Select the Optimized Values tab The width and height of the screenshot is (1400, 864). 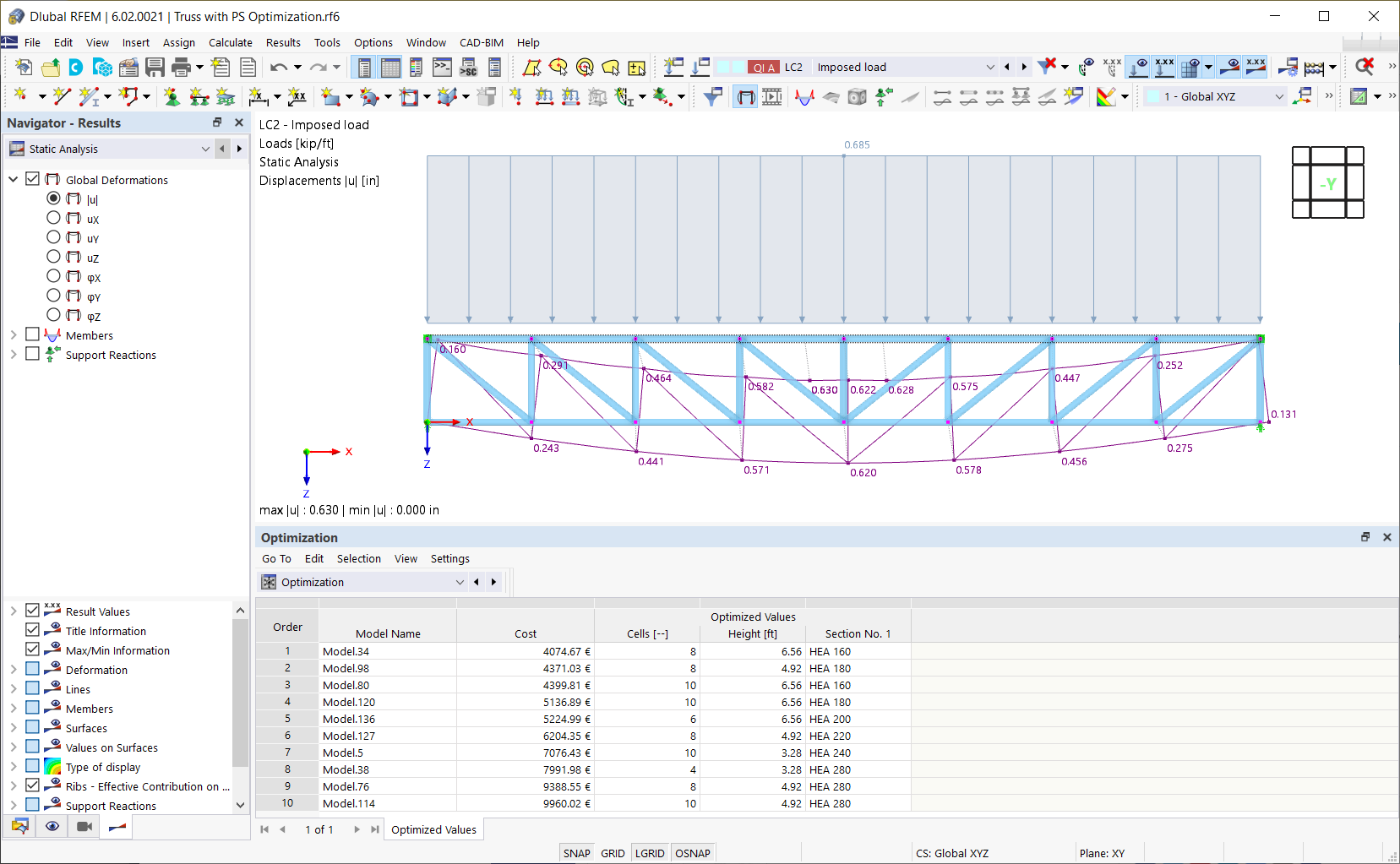point(433,829)
